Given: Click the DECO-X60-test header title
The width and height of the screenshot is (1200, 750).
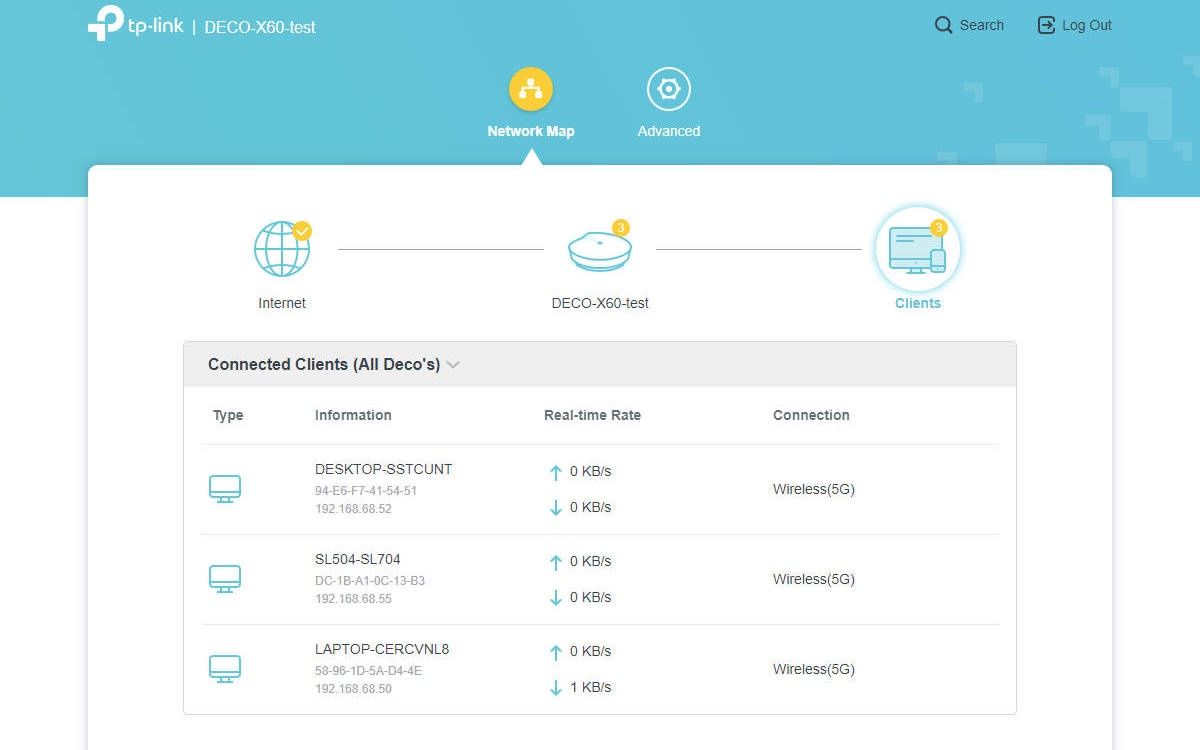Looking at the screenshot, I should click(260, 27).
